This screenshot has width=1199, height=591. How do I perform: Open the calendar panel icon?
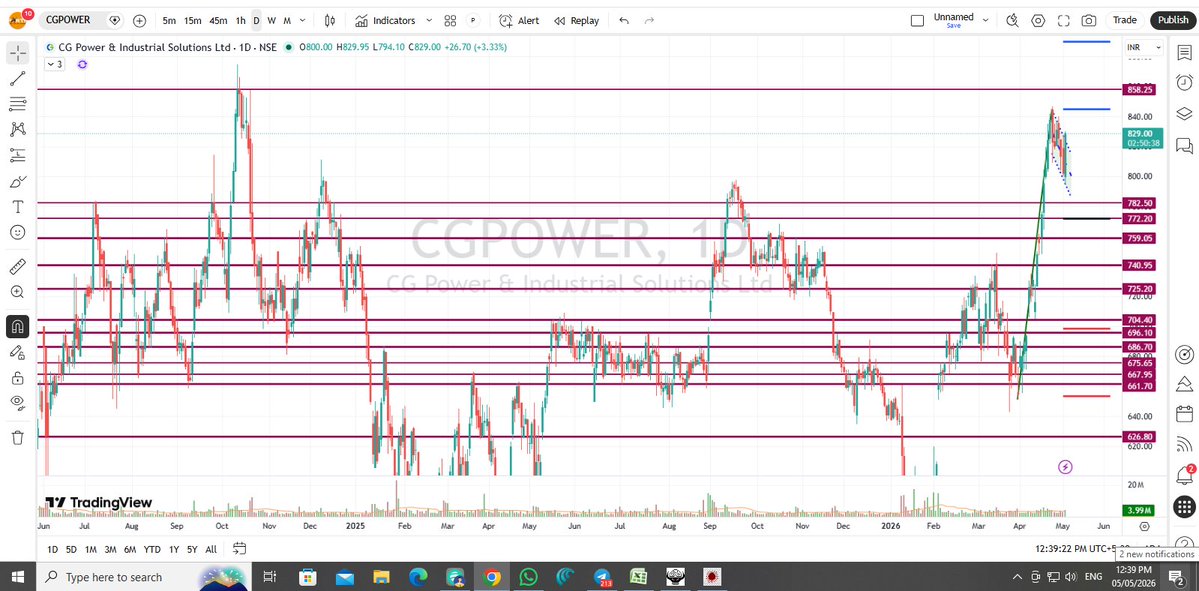(x=1184, y=414)
